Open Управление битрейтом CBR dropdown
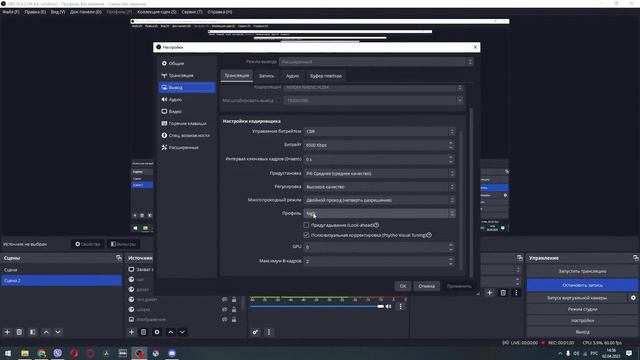 tap(379, 131)
